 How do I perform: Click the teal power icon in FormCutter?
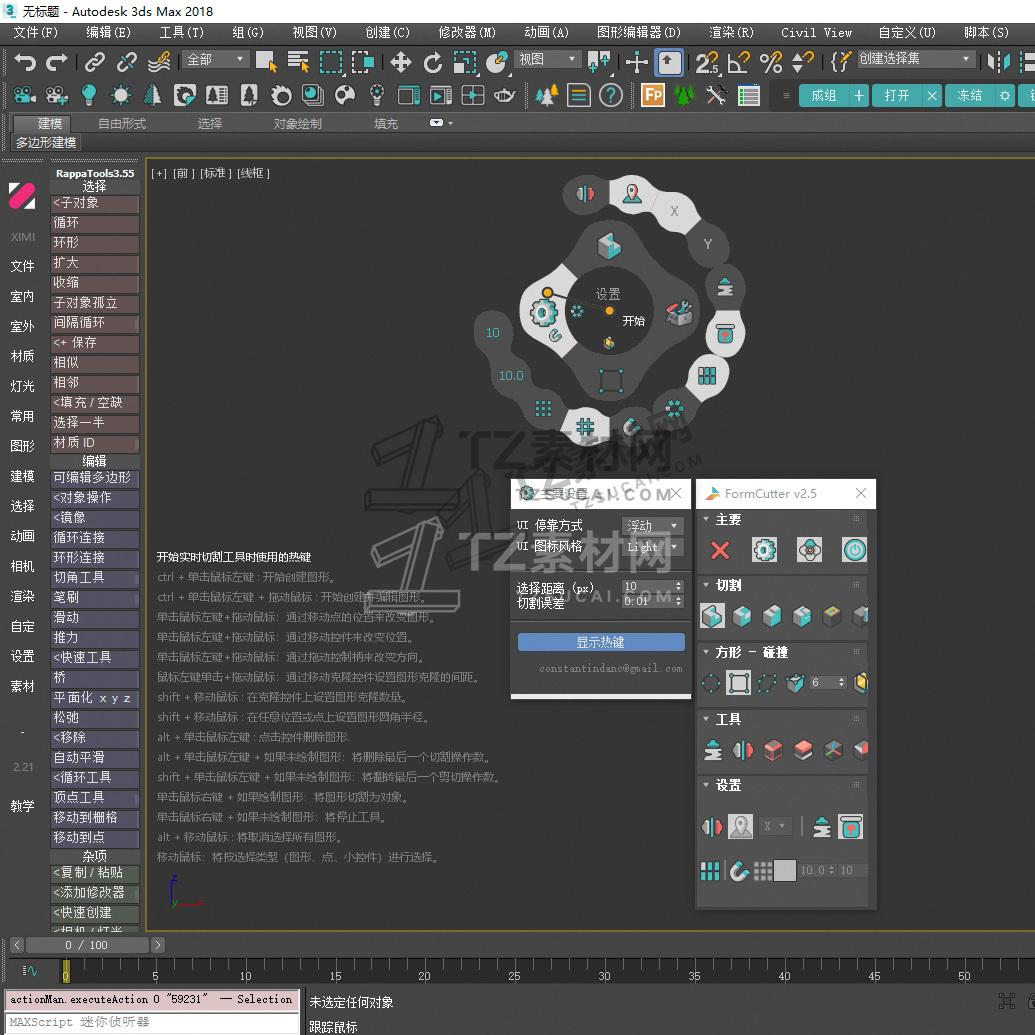coord(854,550)
